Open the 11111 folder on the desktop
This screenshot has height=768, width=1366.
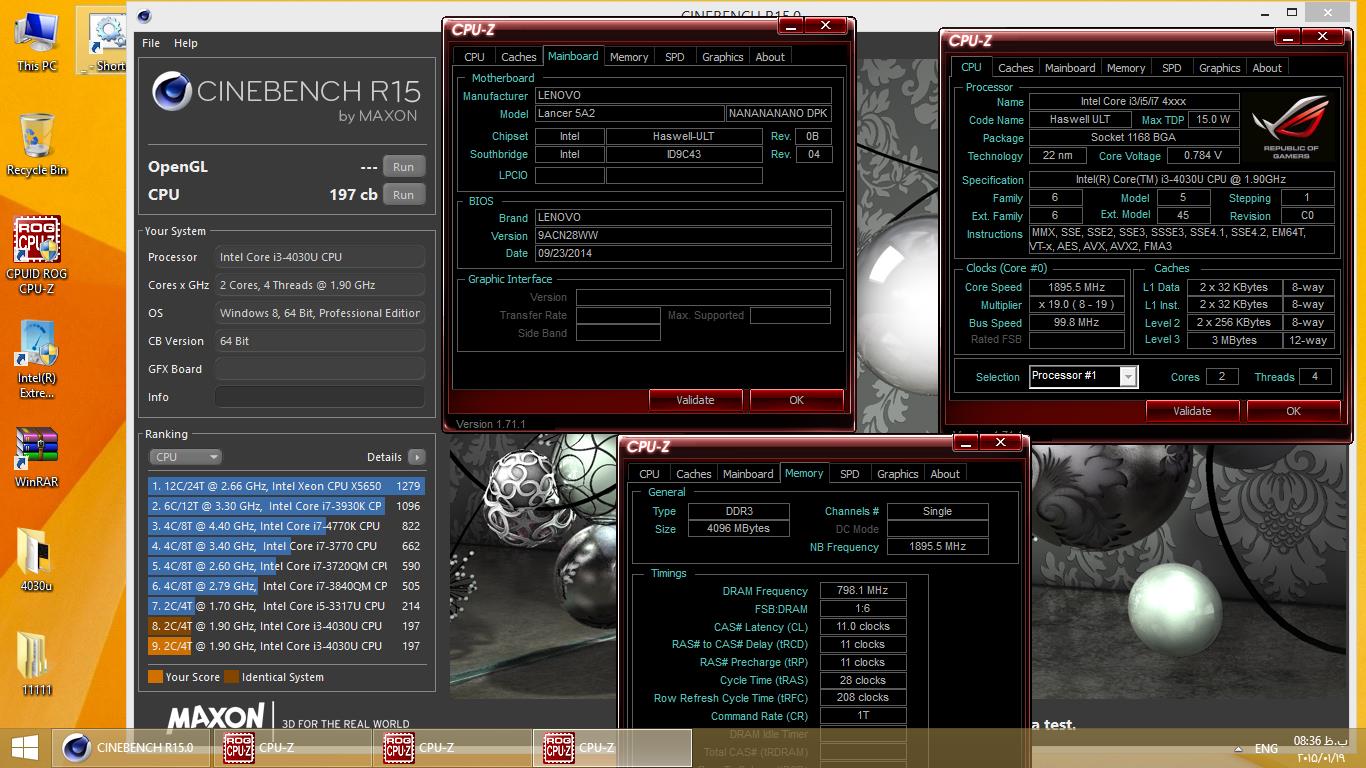point(37,664)
